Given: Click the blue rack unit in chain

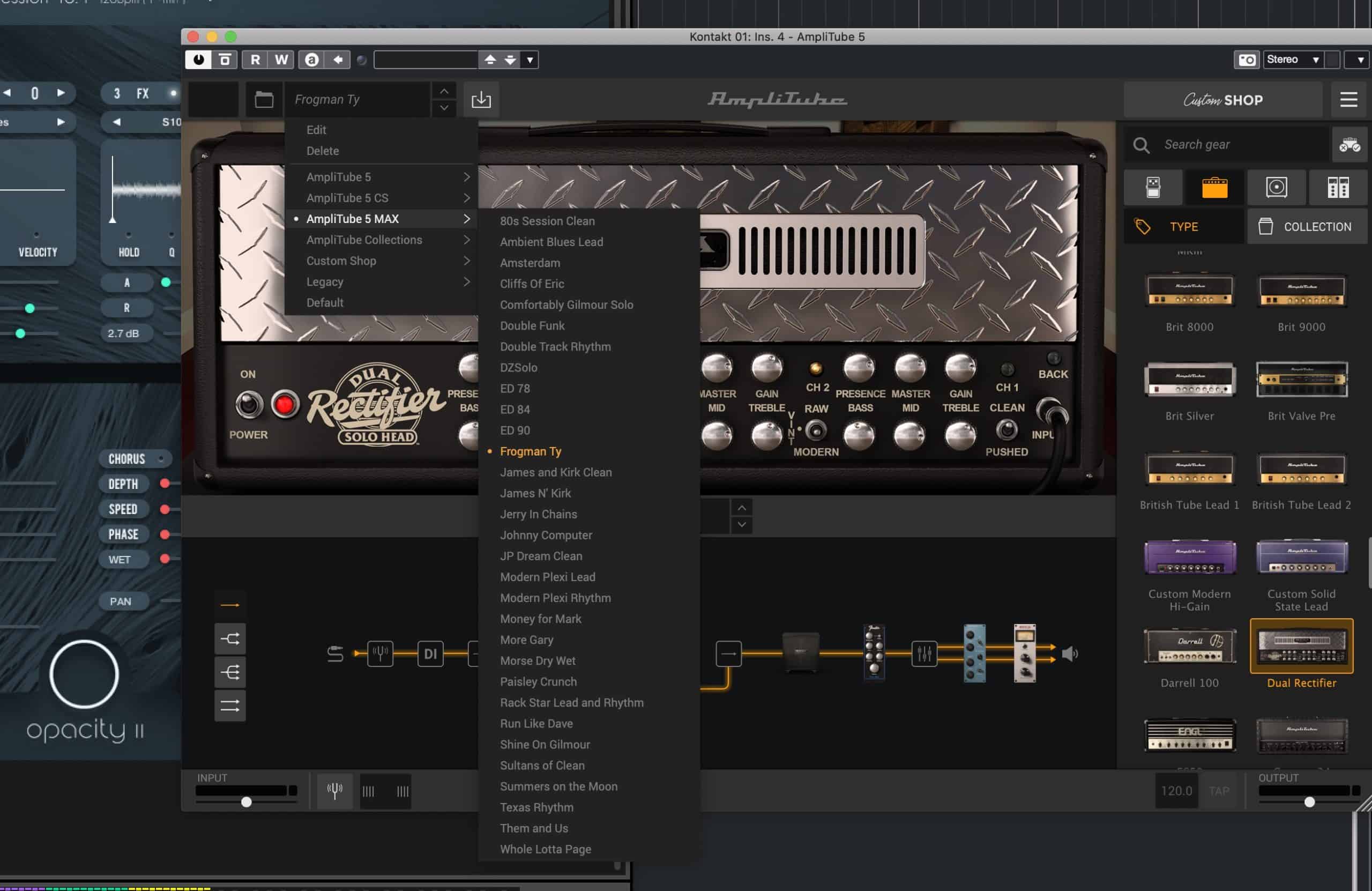Looking at the screenshot, I should pos(974,653).
